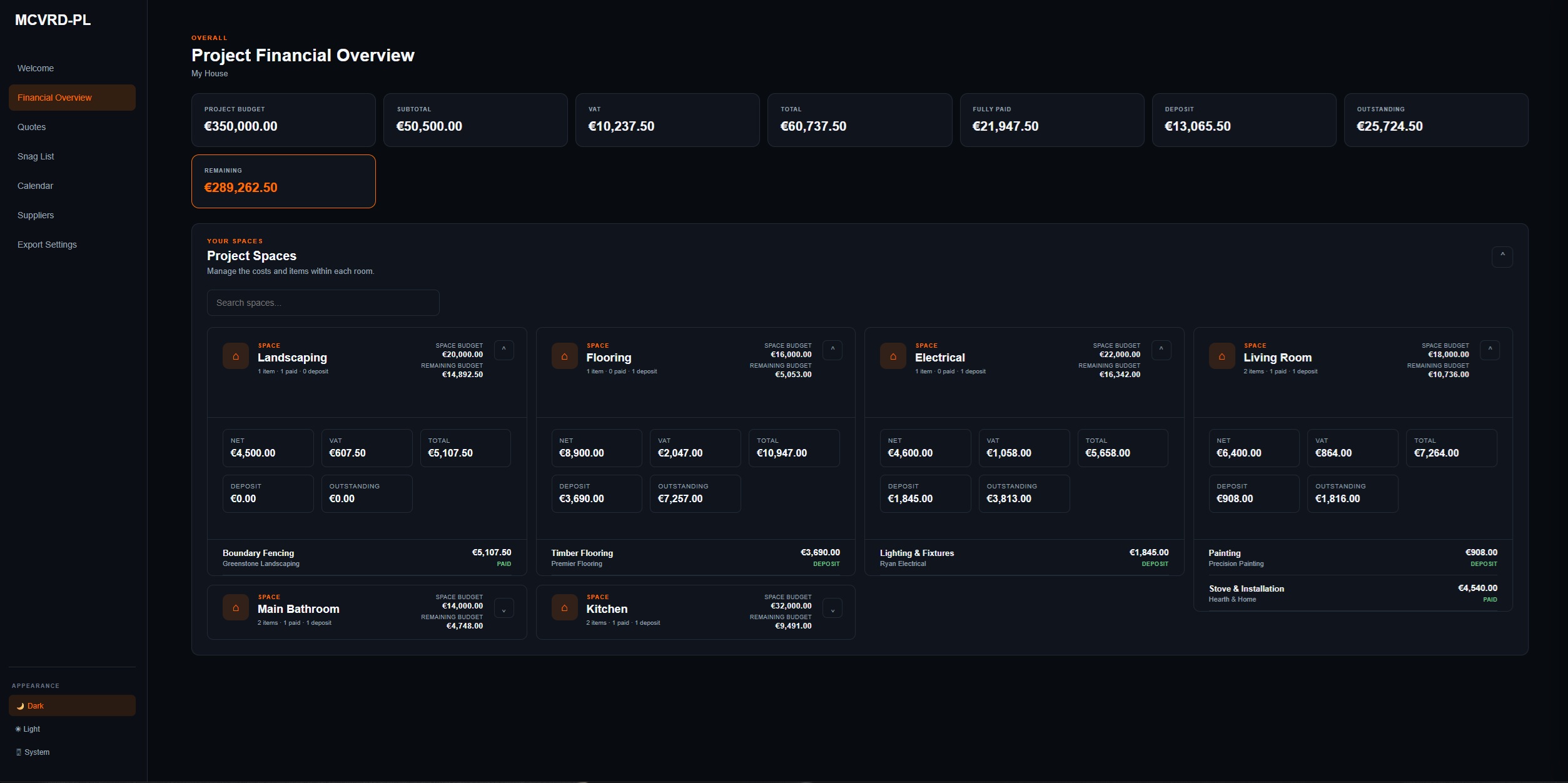
Task: Click Greenstone Landscaping supplier name
Action: [x=261, y=564]
